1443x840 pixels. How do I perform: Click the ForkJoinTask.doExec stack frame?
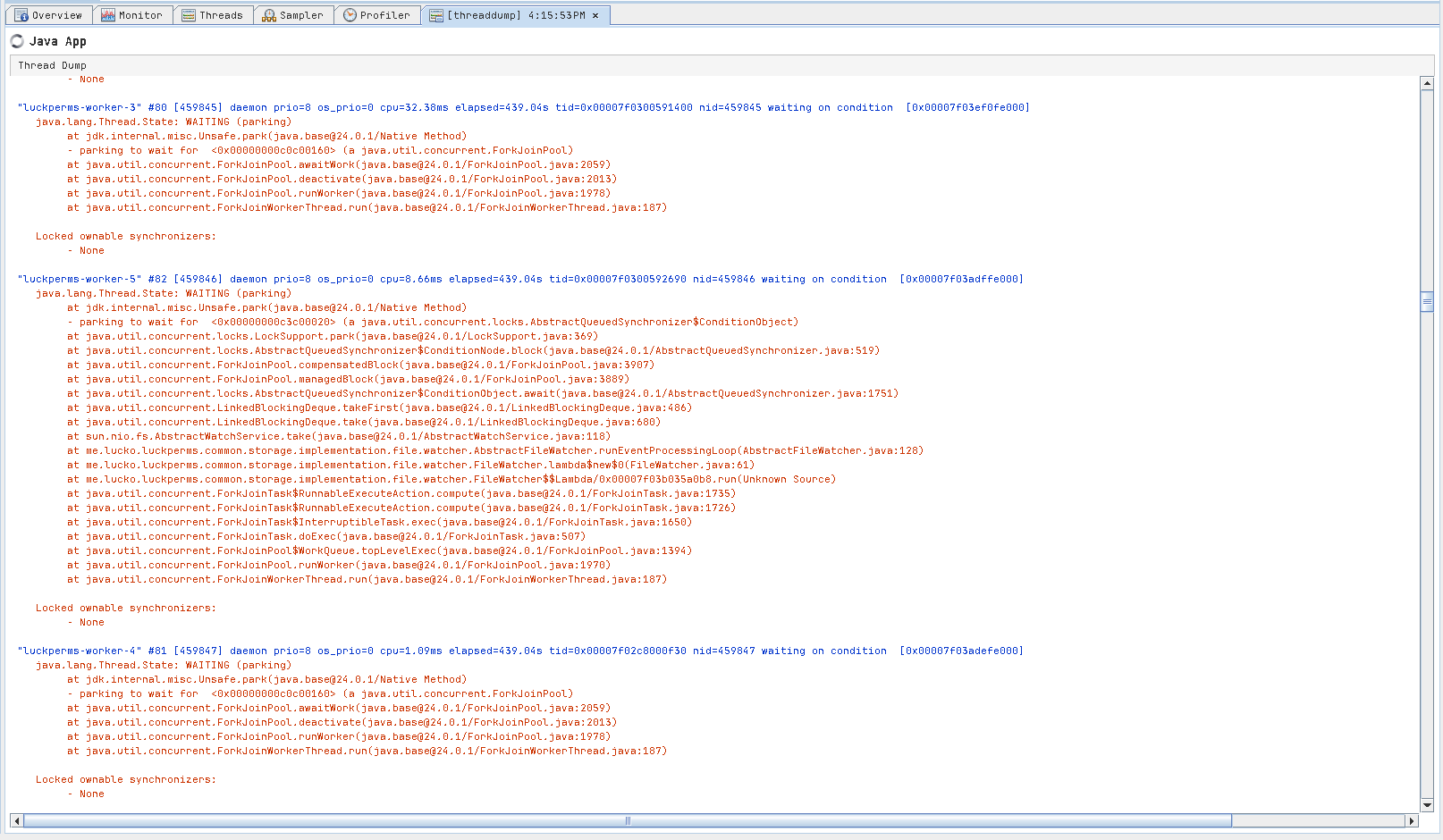click(326, 536)
